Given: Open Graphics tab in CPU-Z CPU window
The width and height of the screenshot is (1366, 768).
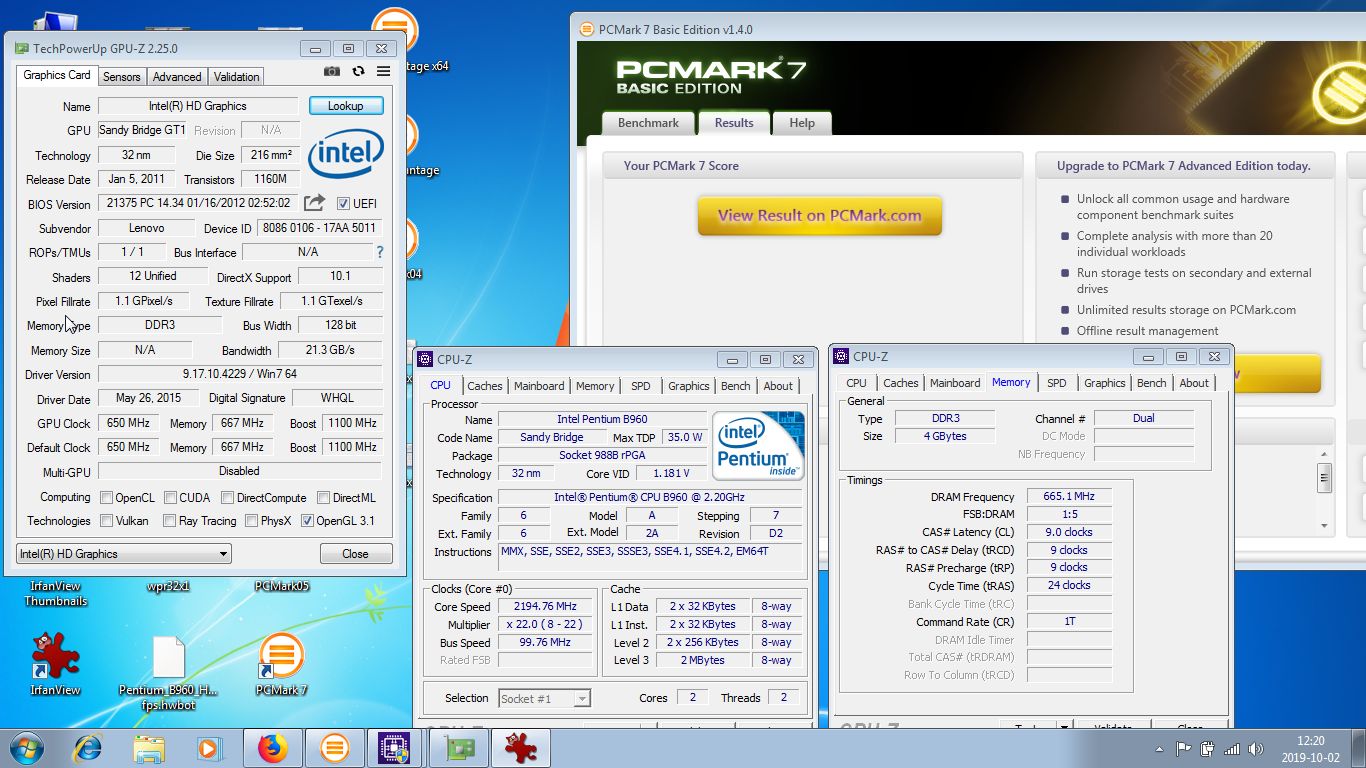Looking at the screenshot, I should point(689,386).
